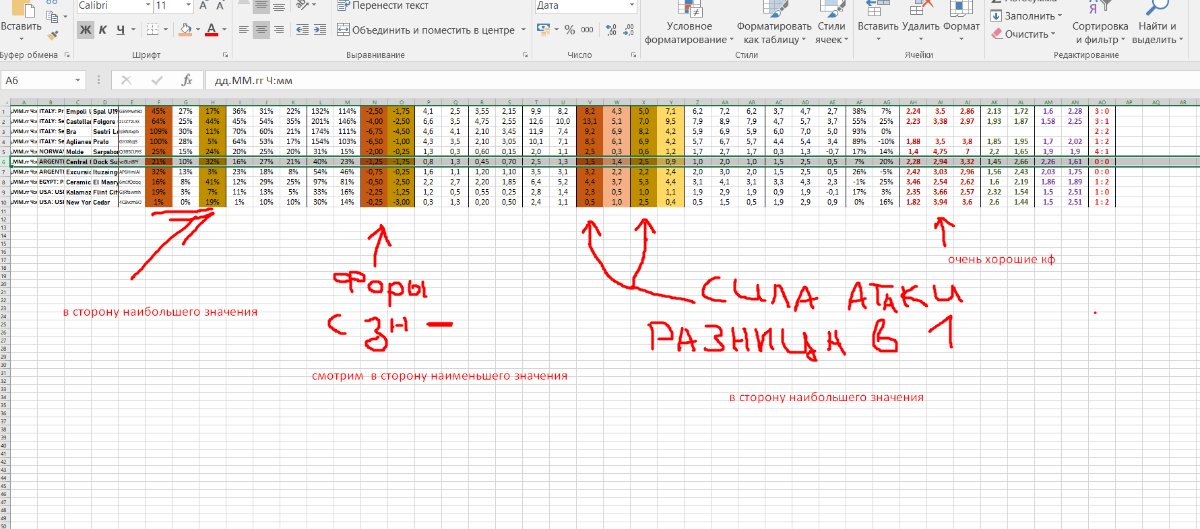Click the red font color swatch
1200x529 pixels.
point(212,30)
